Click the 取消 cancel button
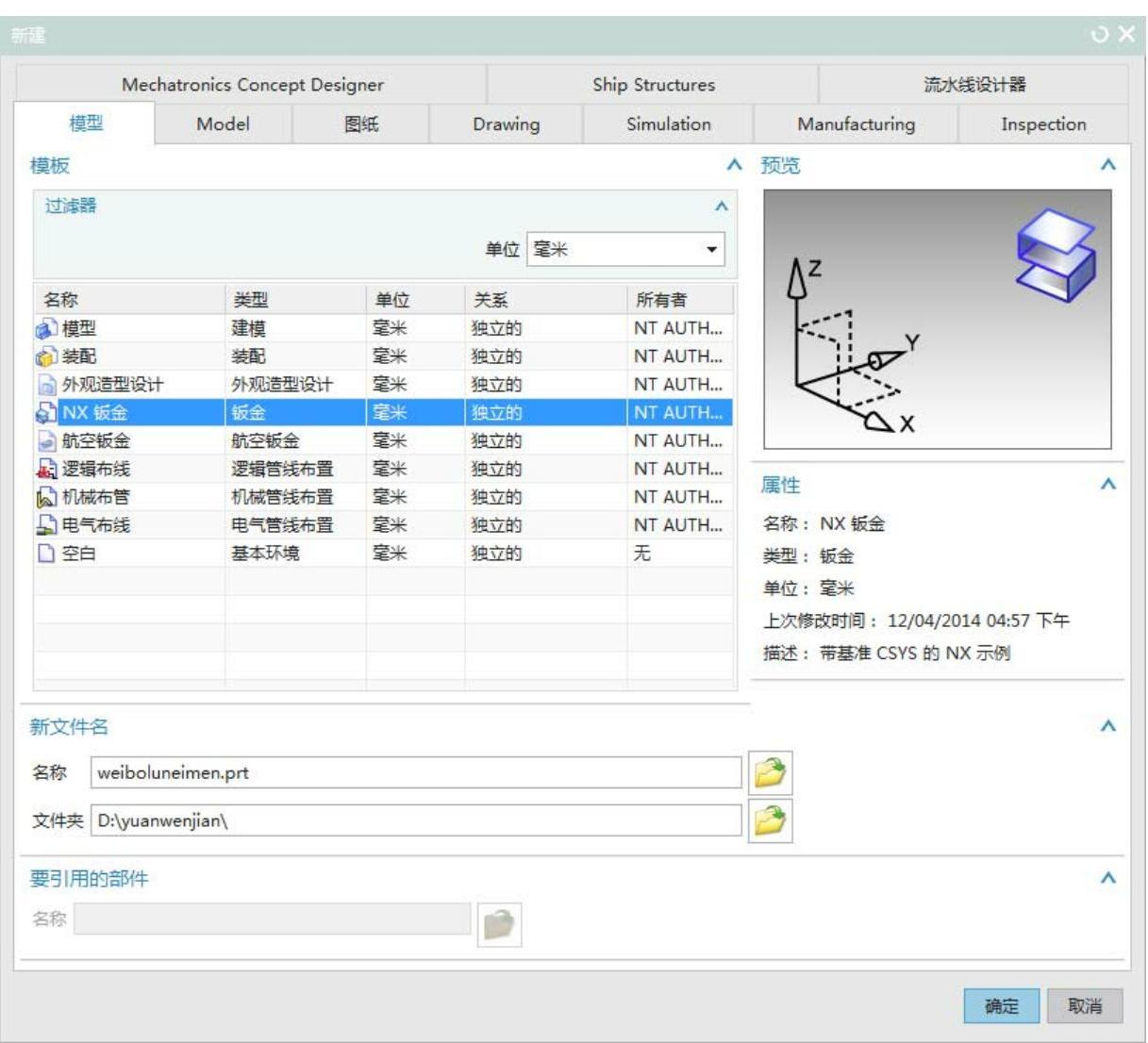This screenshot has height=1043, width=1148. (1085, 1006)
